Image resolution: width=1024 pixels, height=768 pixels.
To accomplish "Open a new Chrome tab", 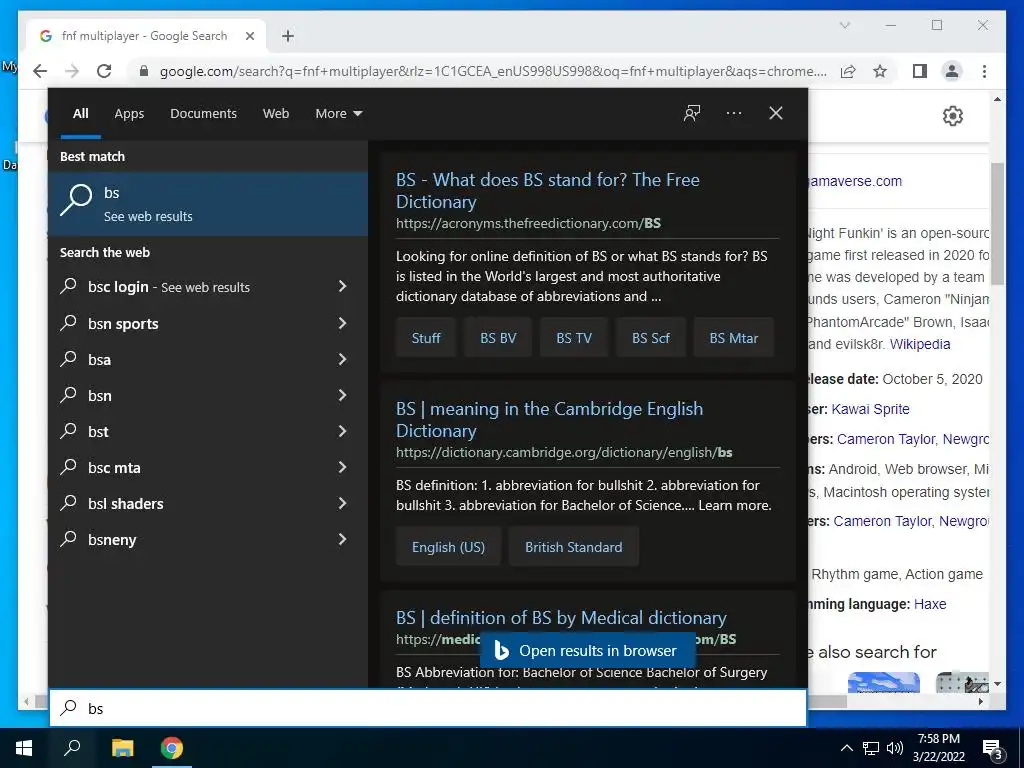I will [x=288, y=36].
